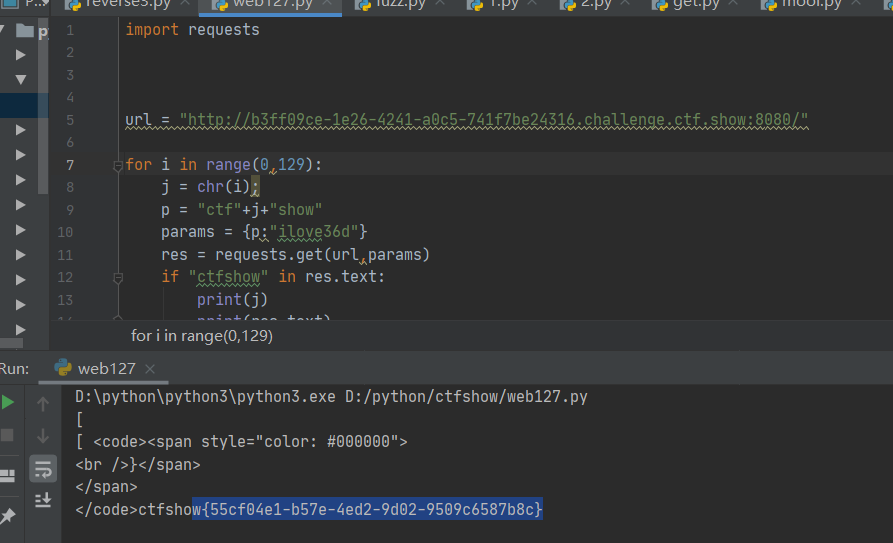This screenshot has width=893, height=543.
Task: Click the horizontal scrollbar under project tree
Action: pos(11,344)
